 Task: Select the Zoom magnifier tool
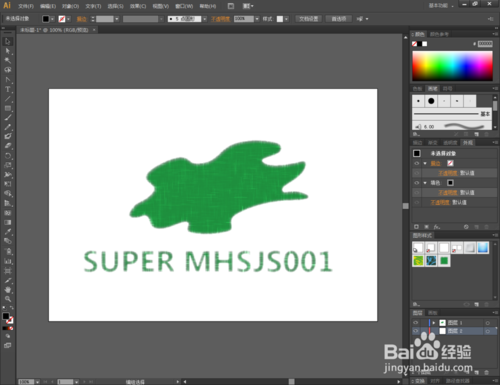(x=7, y=299)
